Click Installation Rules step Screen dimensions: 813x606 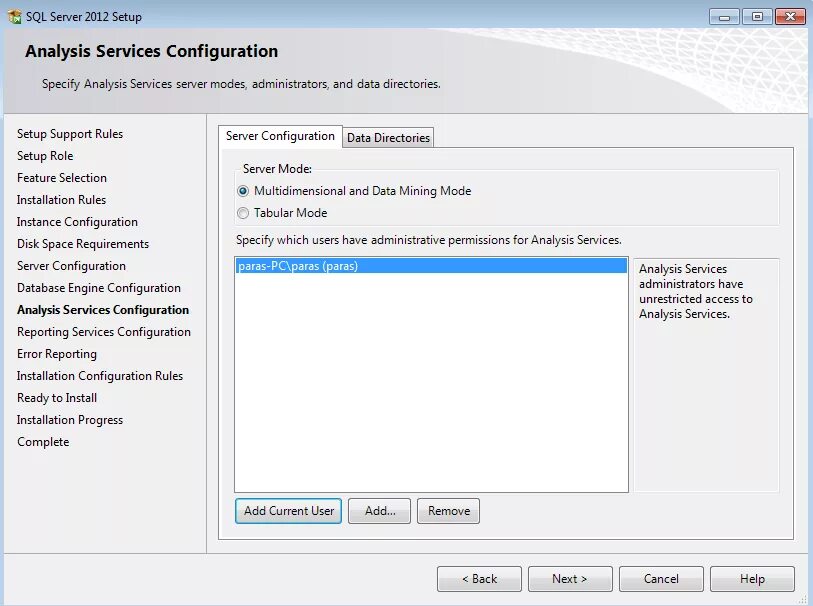click(61, 200)
